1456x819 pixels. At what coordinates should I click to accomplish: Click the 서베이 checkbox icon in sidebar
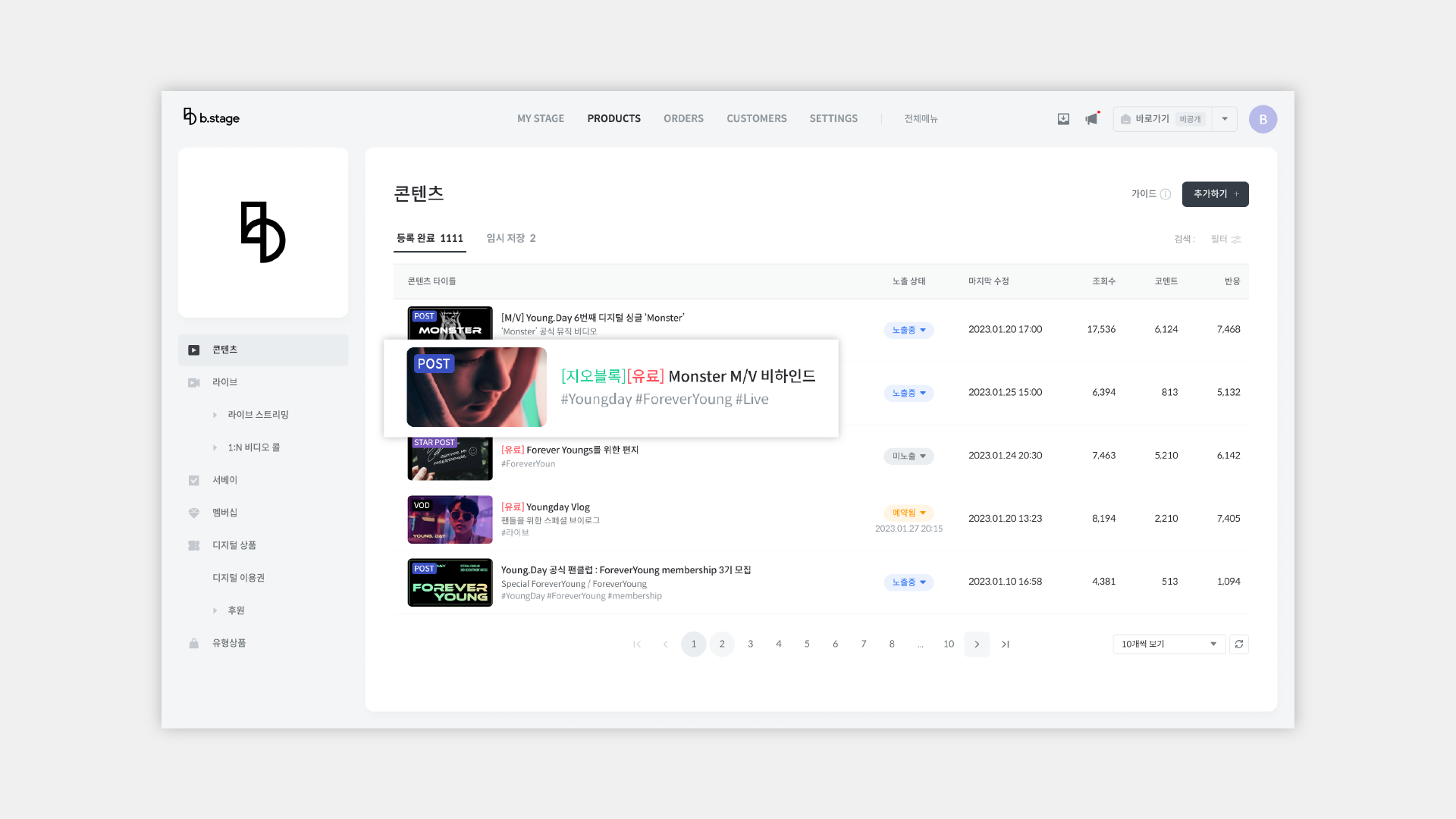tap(194, 481)
